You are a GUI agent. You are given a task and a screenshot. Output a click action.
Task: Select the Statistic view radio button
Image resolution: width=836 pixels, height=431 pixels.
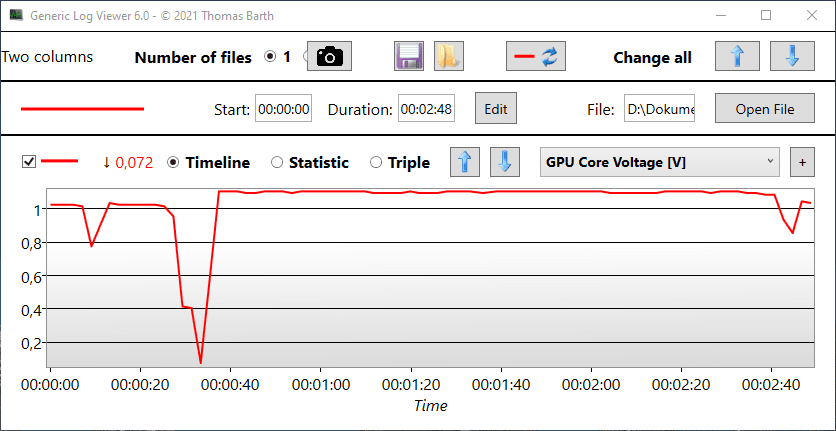[x=277, y=163]
